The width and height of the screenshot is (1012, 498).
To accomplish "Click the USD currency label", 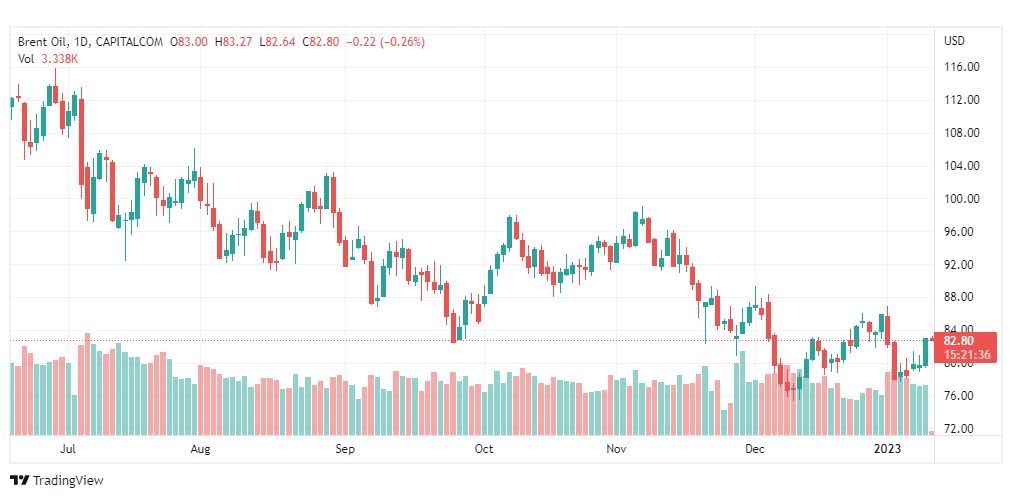I will 954,41.
